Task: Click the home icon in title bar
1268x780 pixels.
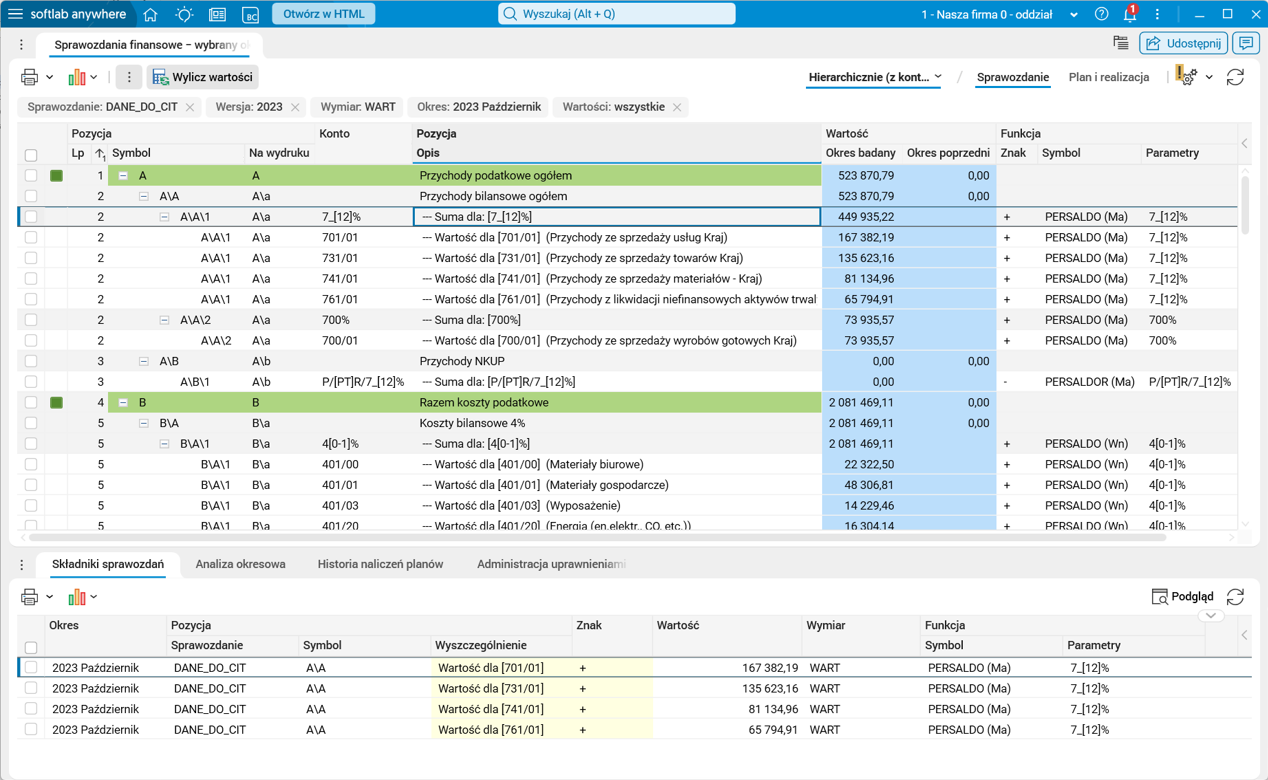Action: [150, 14]
